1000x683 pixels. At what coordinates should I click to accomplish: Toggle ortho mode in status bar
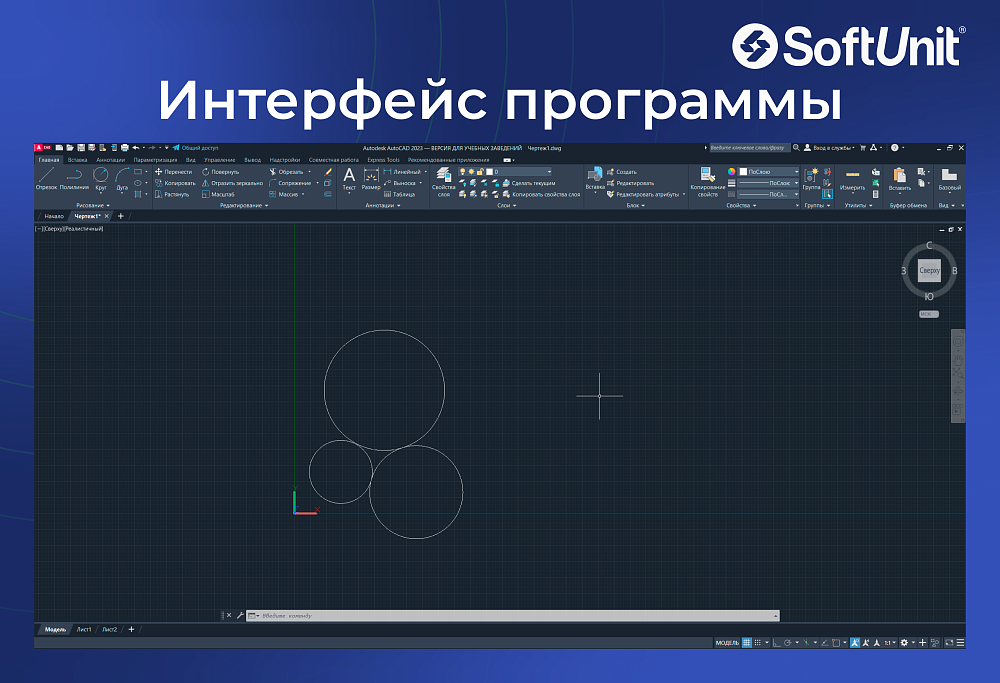777,642
